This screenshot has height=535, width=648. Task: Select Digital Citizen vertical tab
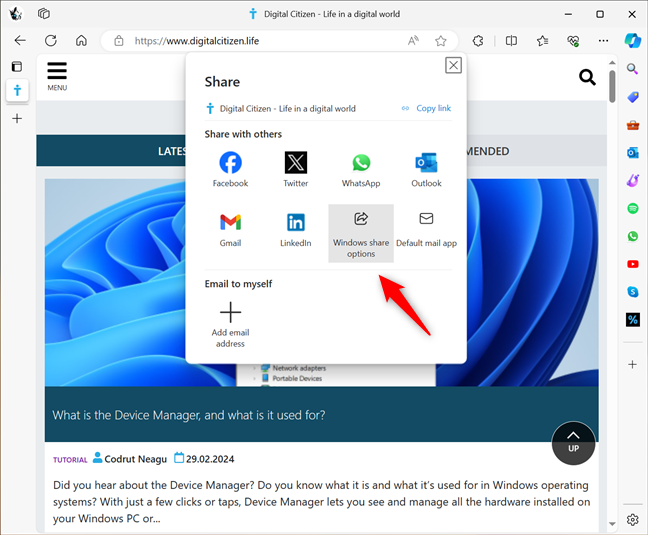pos(17,90)
